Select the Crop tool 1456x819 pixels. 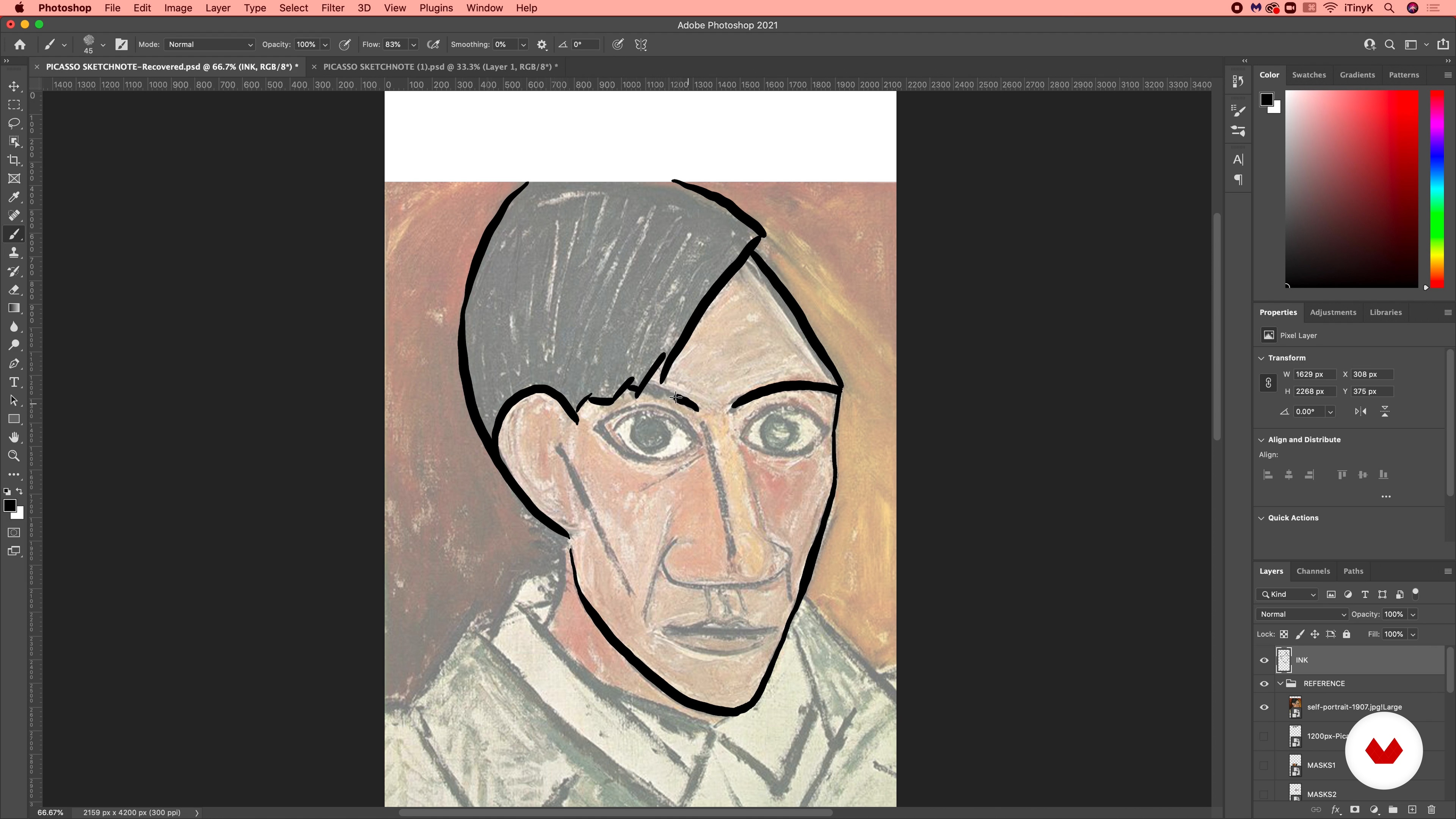tap(14, 160)
